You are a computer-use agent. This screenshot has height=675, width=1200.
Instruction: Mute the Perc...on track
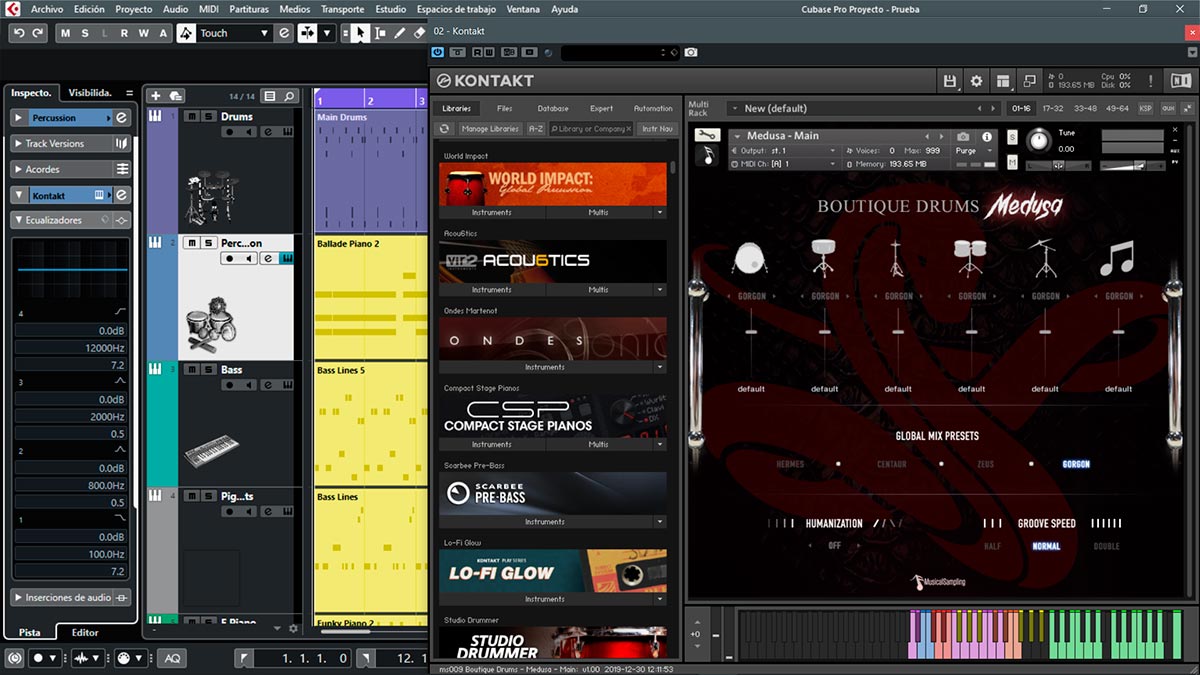click(x=191, y=243)
